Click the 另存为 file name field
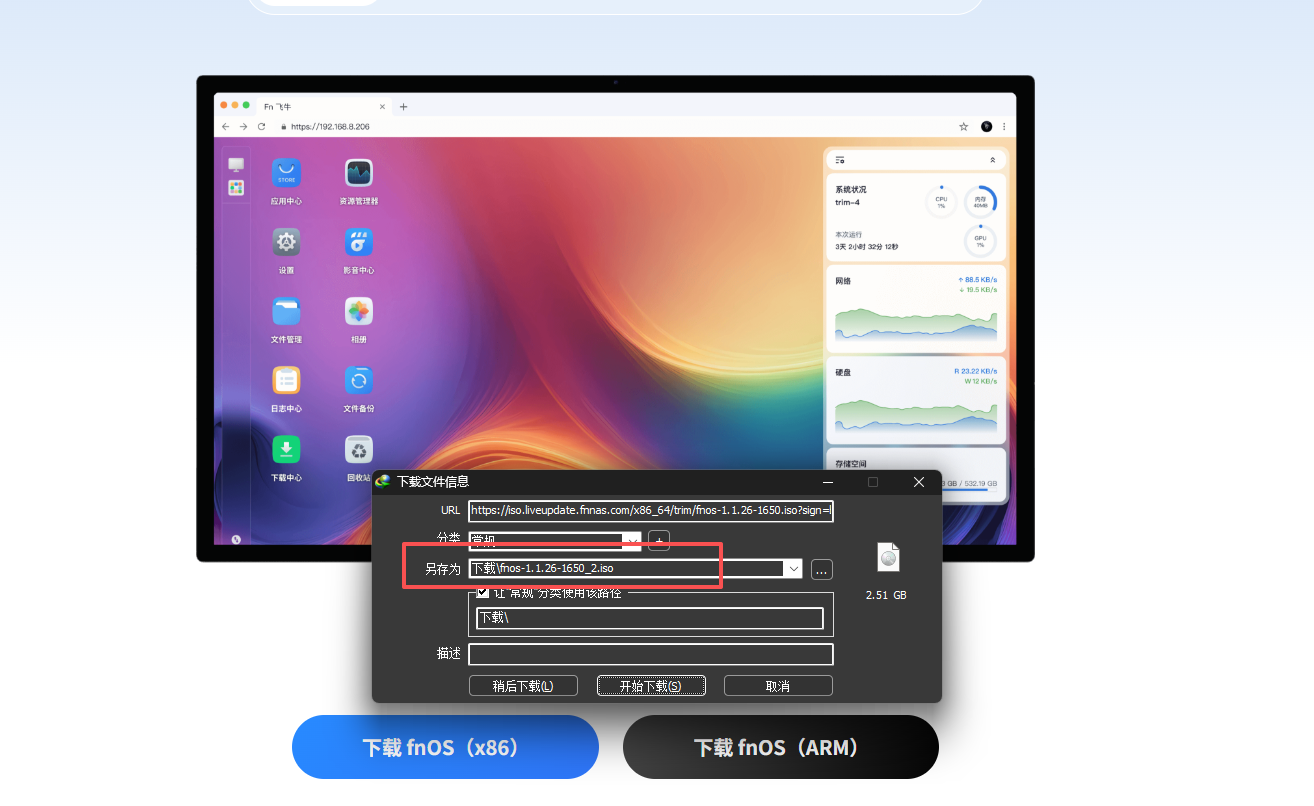 627,569
